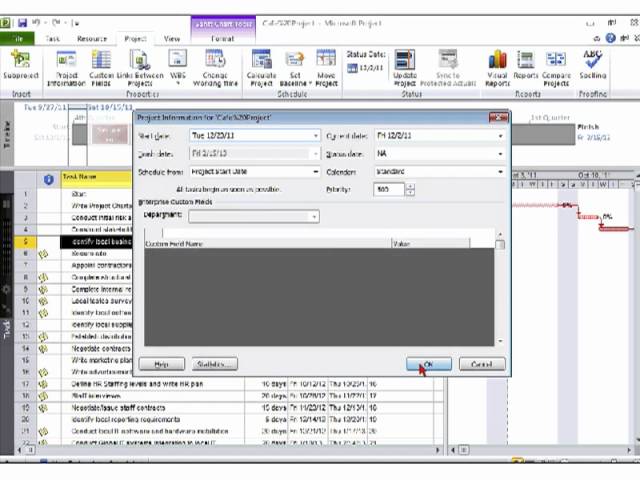
Task: Click the indicator icon on row 14
Action: coord(43,349)
